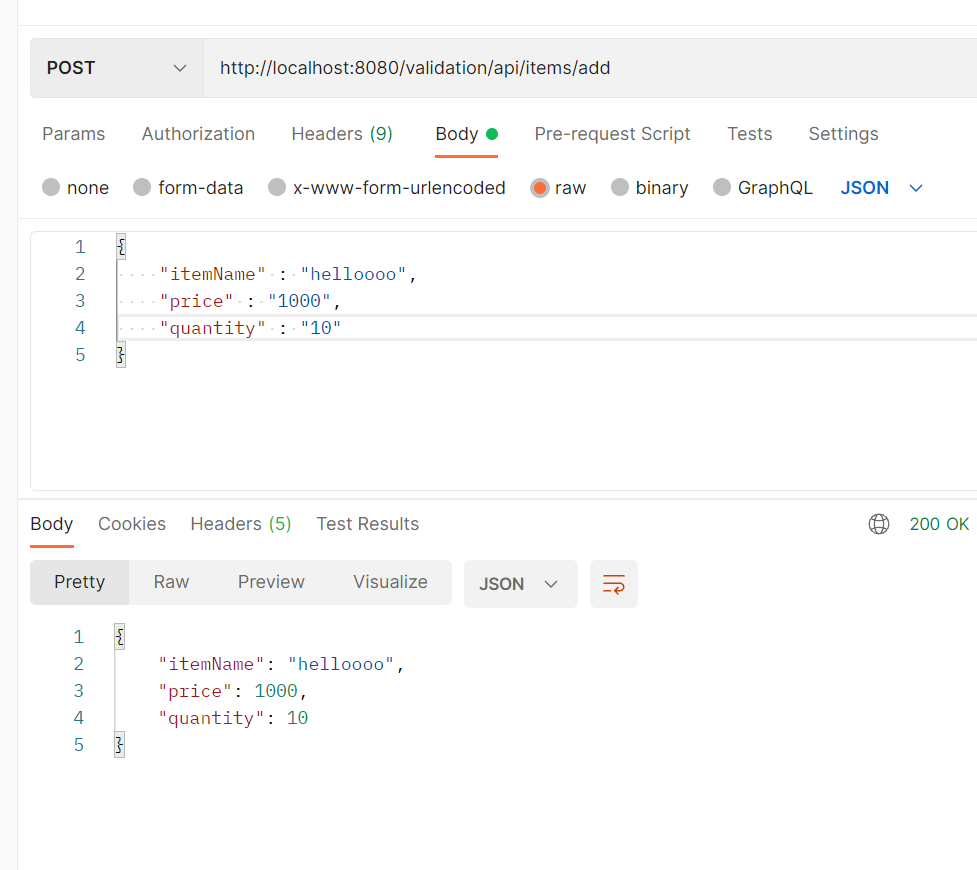Click the response Body tab

coord(52,524)
